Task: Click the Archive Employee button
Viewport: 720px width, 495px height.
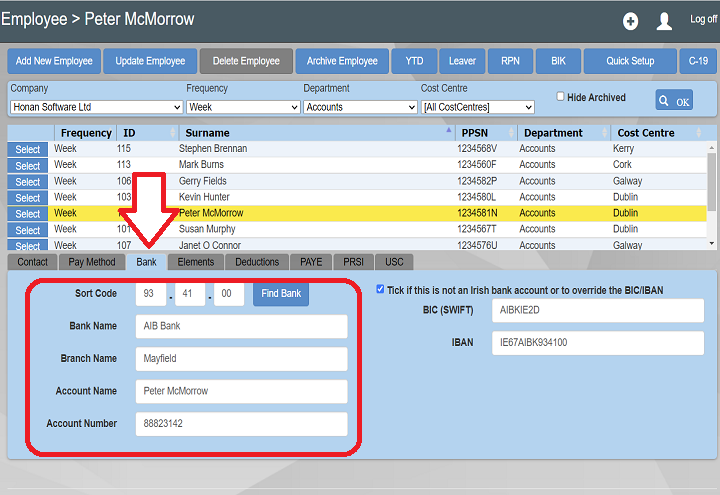Action: (x=342, y=61)
